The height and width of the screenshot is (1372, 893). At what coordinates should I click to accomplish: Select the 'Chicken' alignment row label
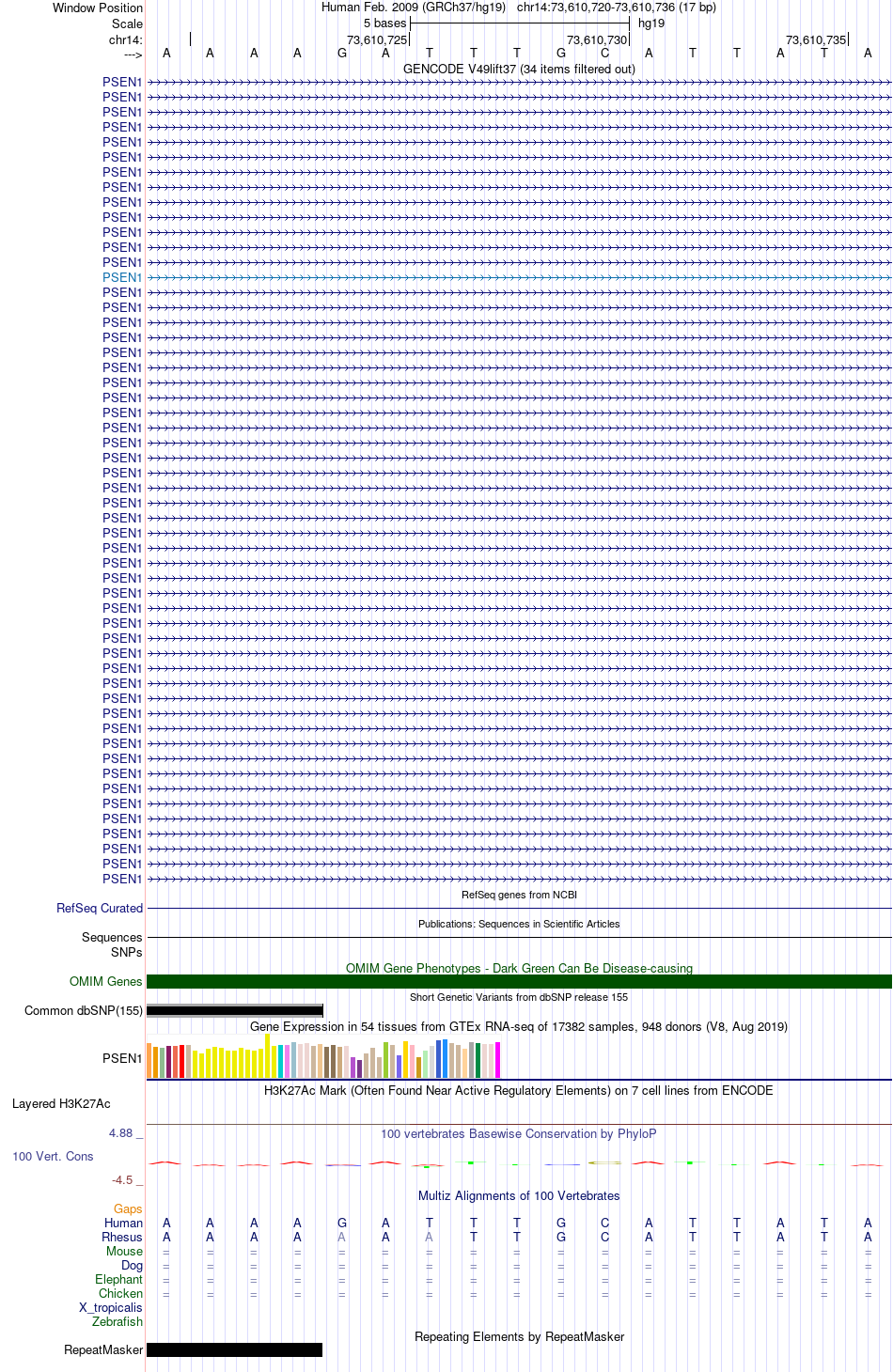point(120,1293)
